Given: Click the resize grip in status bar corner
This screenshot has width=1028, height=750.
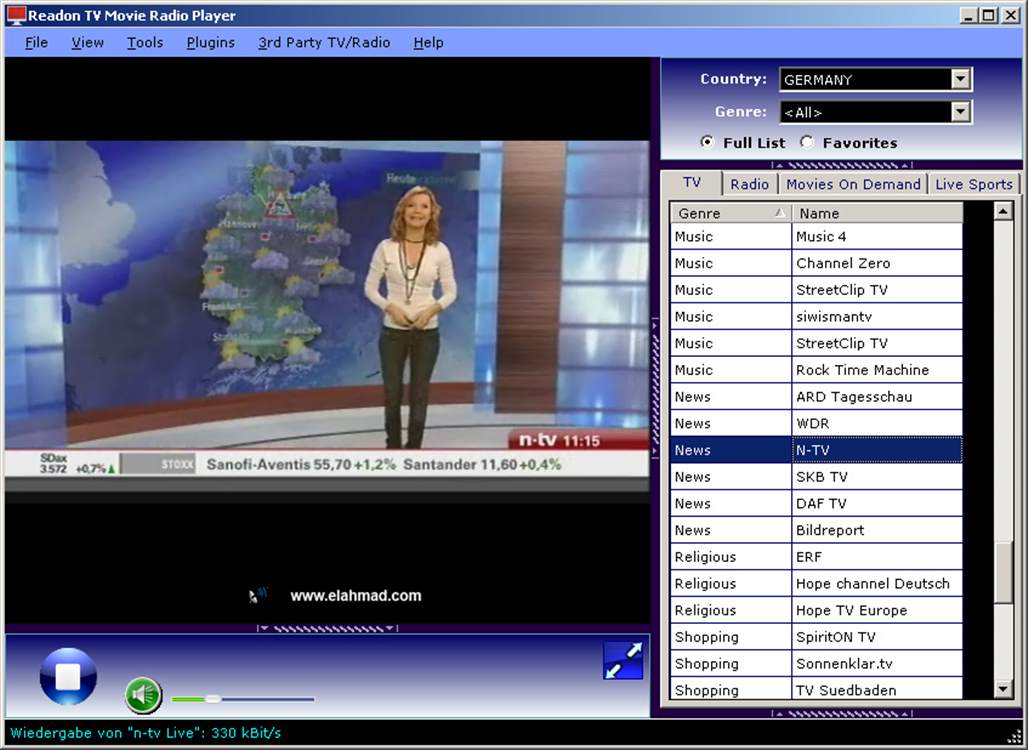Looking at the screenshot, I should [x=1015, y=736].
